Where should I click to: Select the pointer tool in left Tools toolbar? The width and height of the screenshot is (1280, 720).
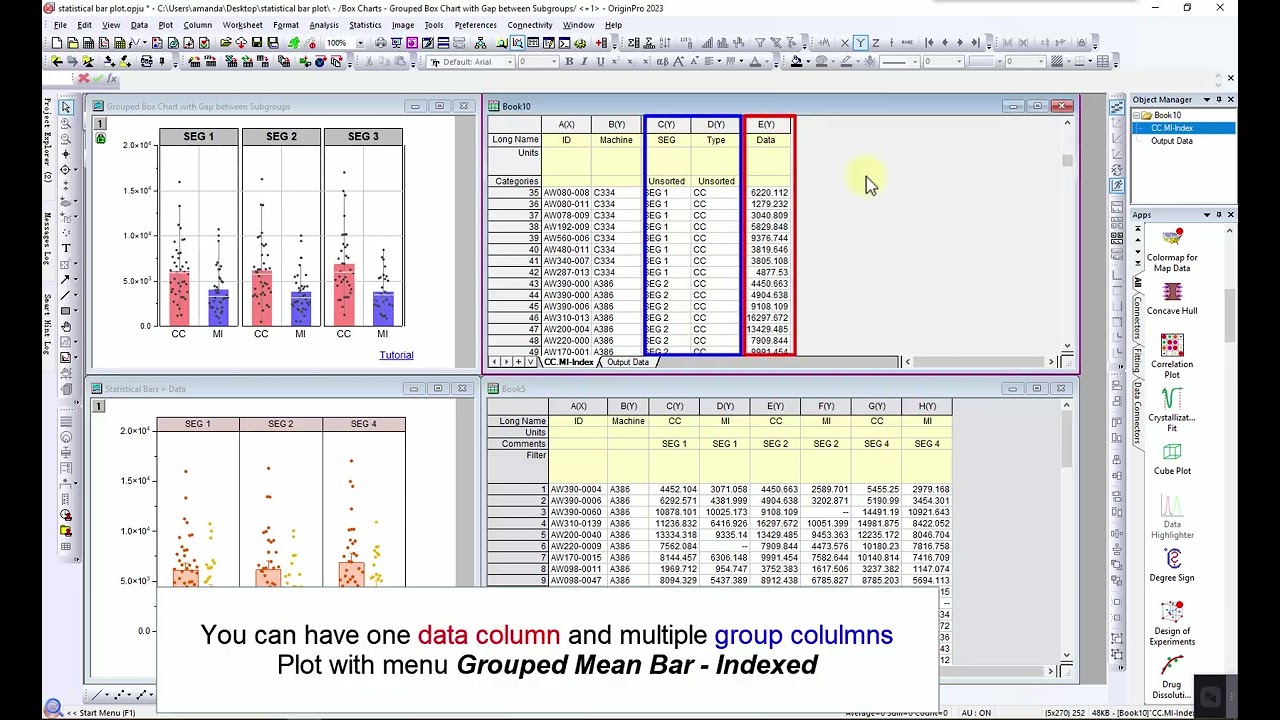tap(66, 107)
